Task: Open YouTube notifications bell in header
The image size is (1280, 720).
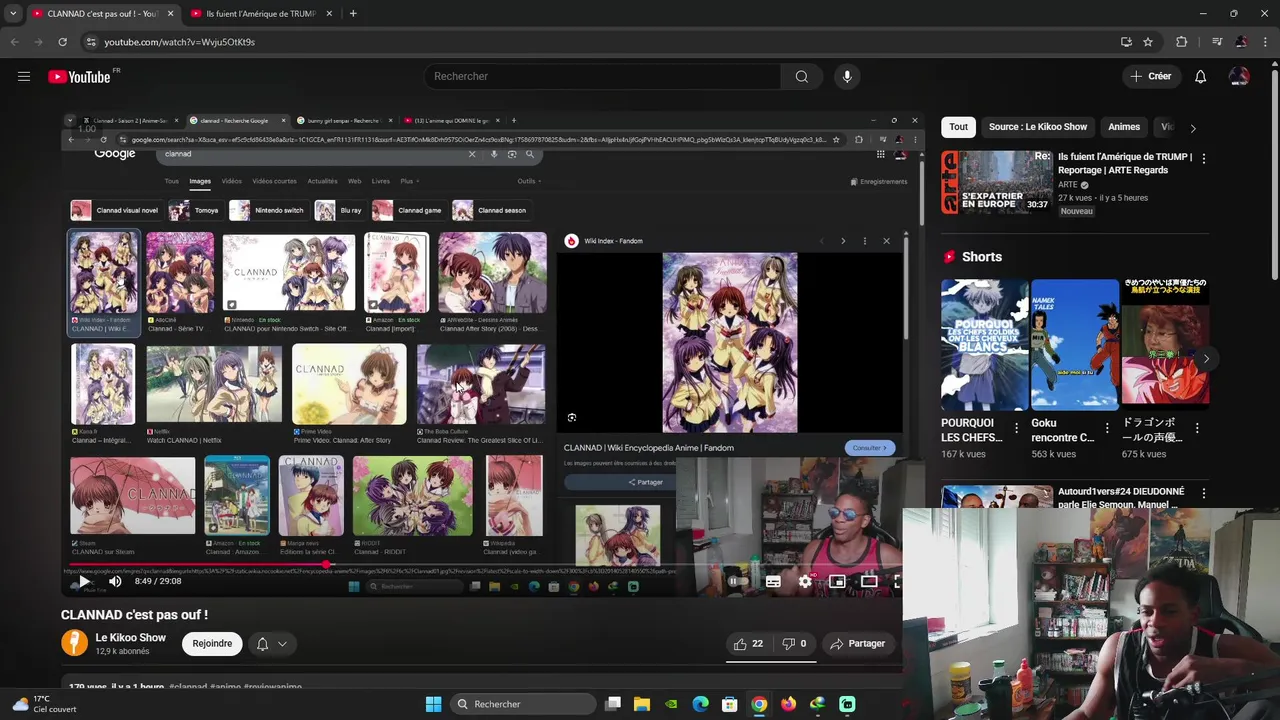Action: [x=1200, y=76]
